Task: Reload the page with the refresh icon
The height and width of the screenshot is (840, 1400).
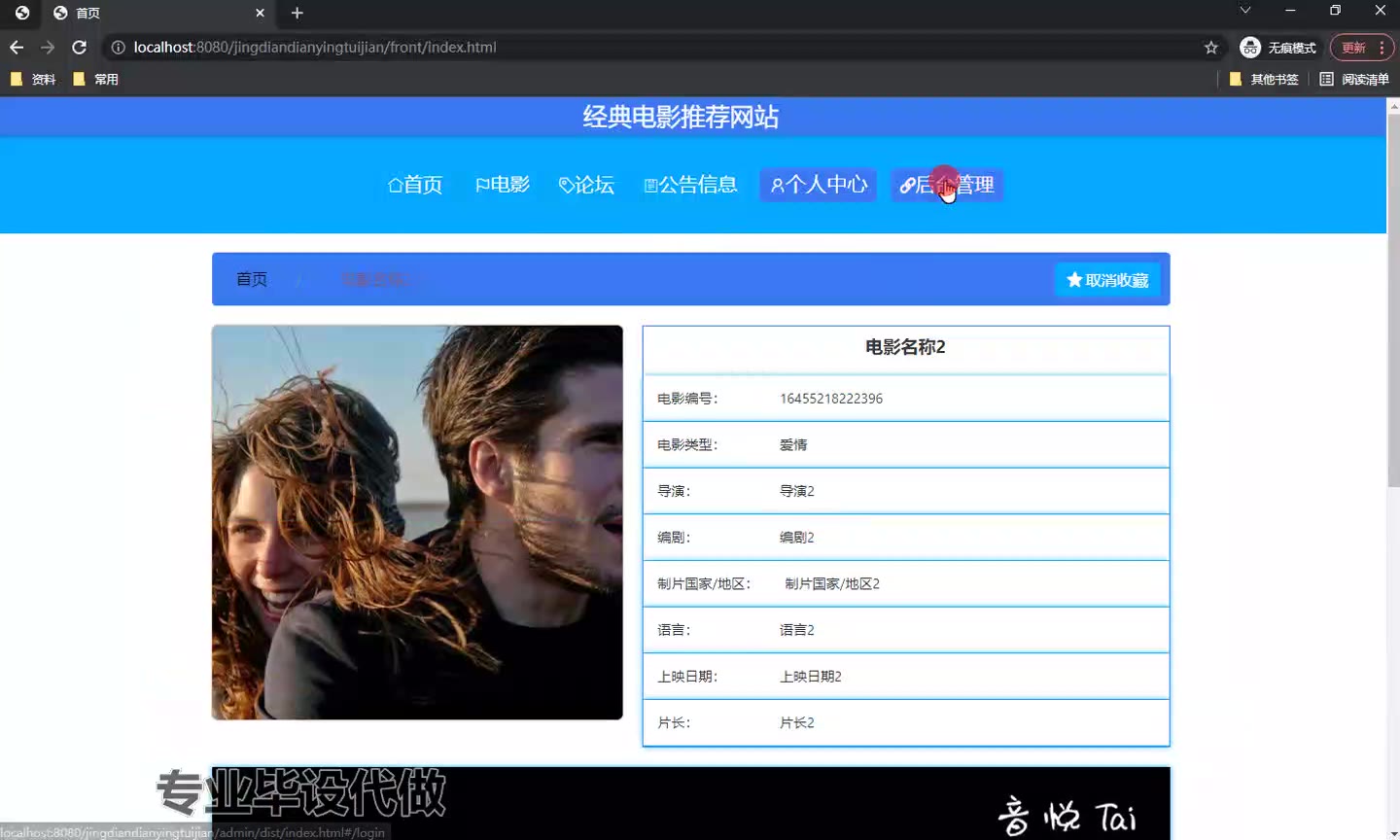Action: tap(80, 47)
